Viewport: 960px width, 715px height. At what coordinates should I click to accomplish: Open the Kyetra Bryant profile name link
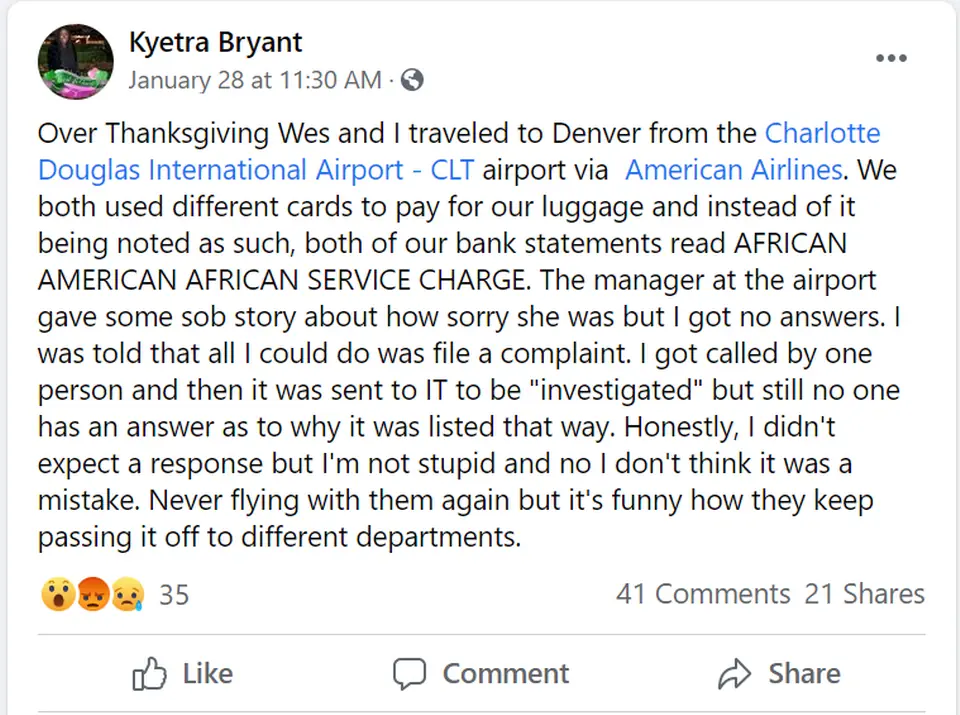point(215,43)
